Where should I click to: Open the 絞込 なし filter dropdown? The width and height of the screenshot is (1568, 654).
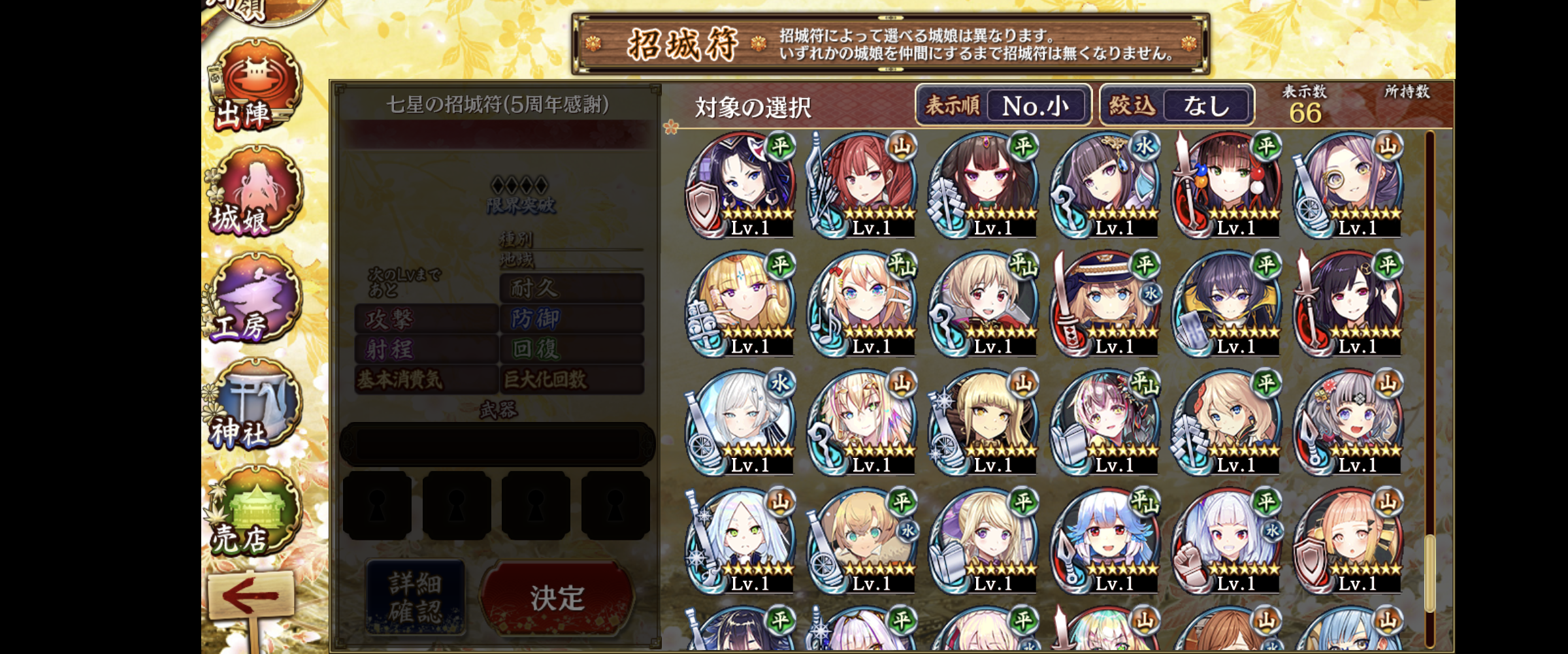[1177, 105]
